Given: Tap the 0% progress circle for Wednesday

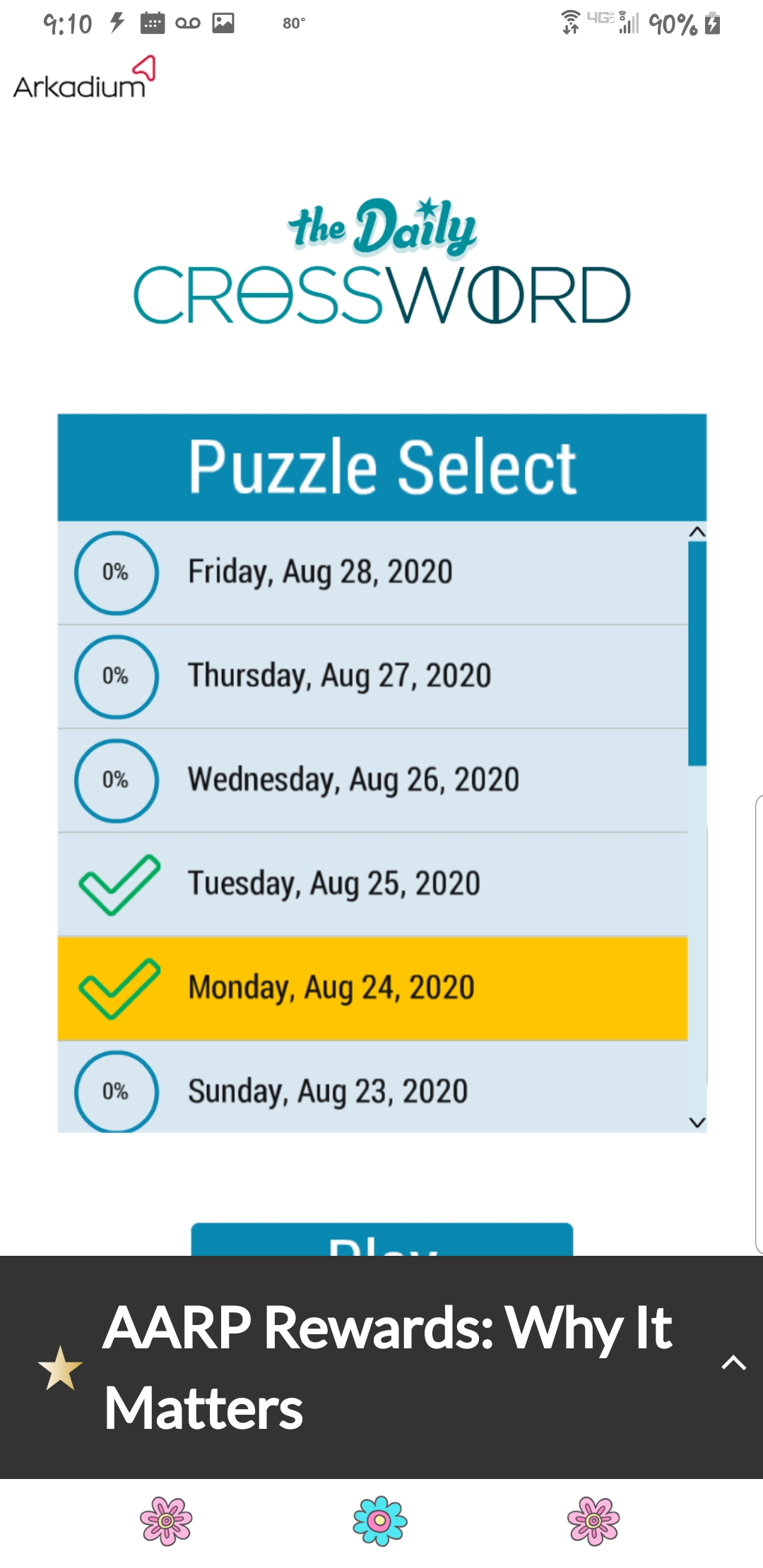Looking at the screenshot, I should [x=116, y=780].
